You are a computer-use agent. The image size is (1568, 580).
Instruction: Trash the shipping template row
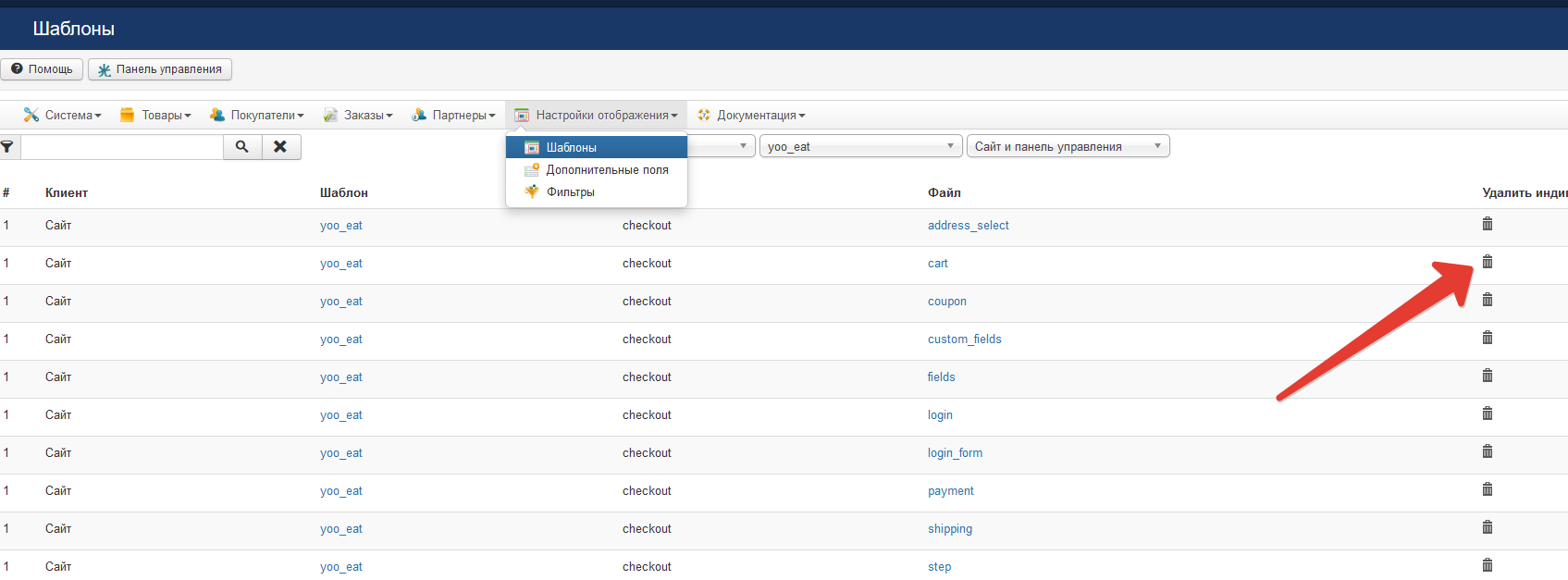pos(1488,527)
